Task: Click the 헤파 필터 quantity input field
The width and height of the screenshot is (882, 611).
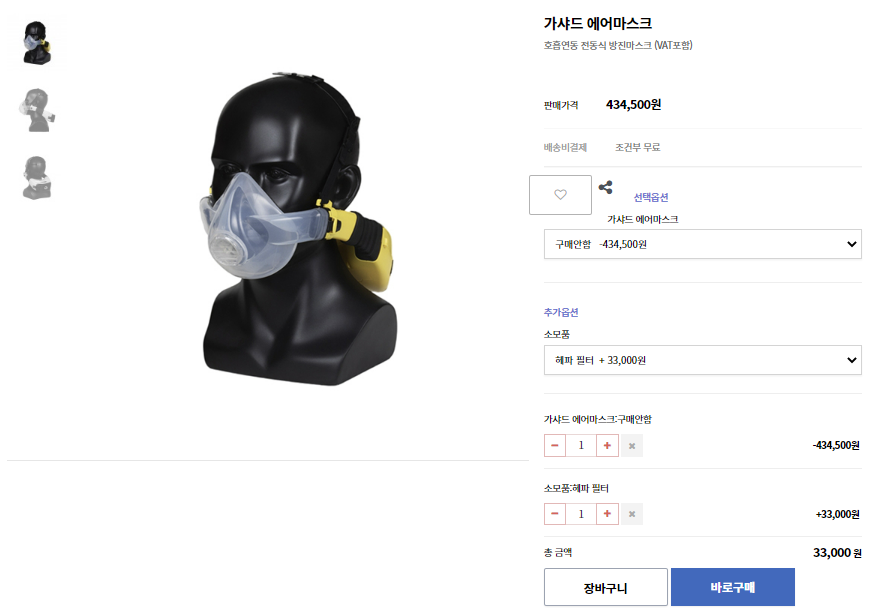Action: click(x=581, y=514)
